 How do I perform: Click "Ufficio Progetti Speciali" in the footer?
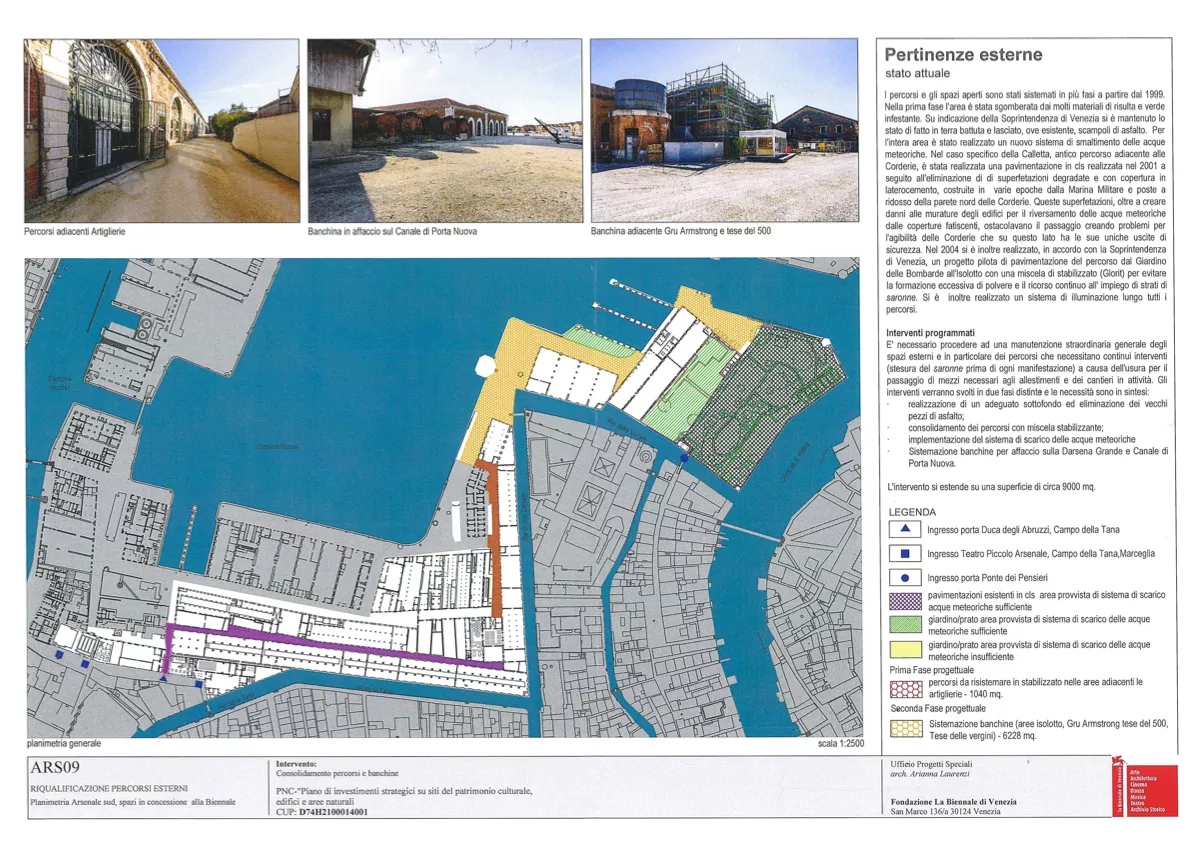tap(931, 764)
